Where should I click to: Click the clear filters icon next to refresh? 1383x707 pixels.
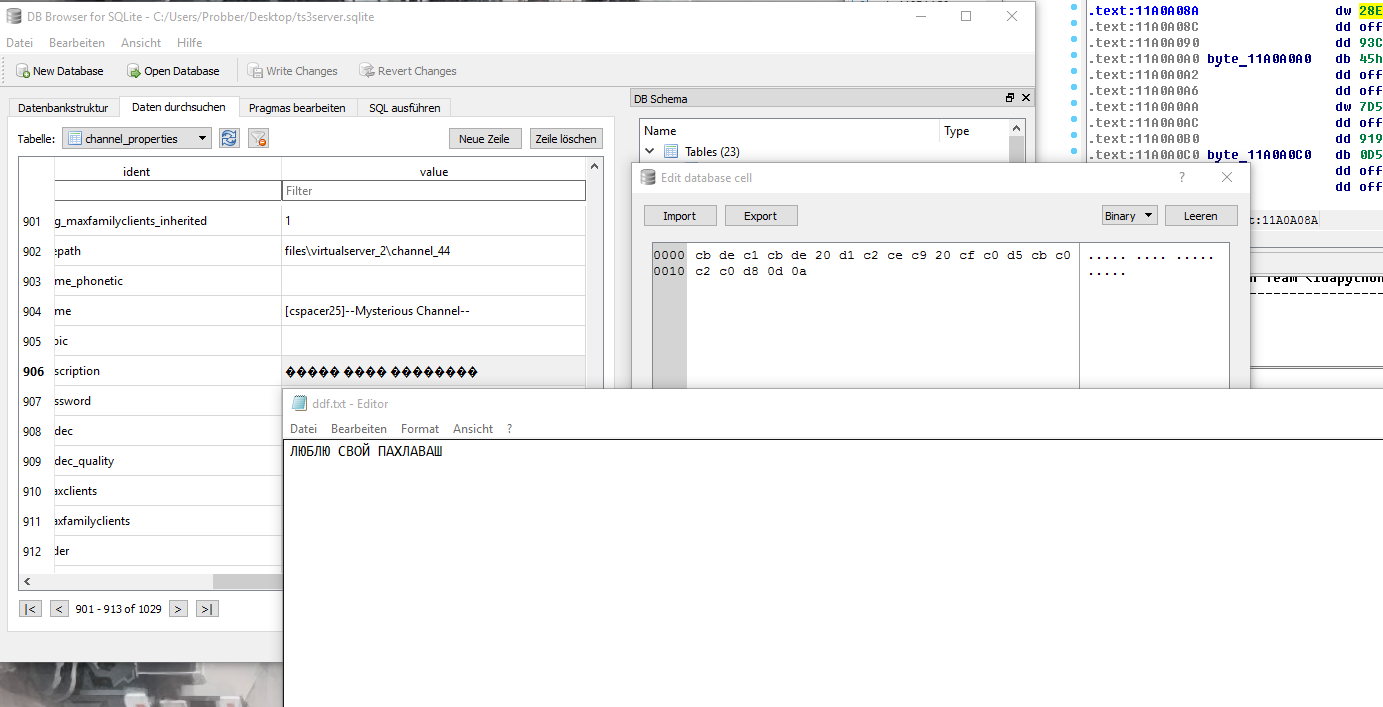pos(258,139)
